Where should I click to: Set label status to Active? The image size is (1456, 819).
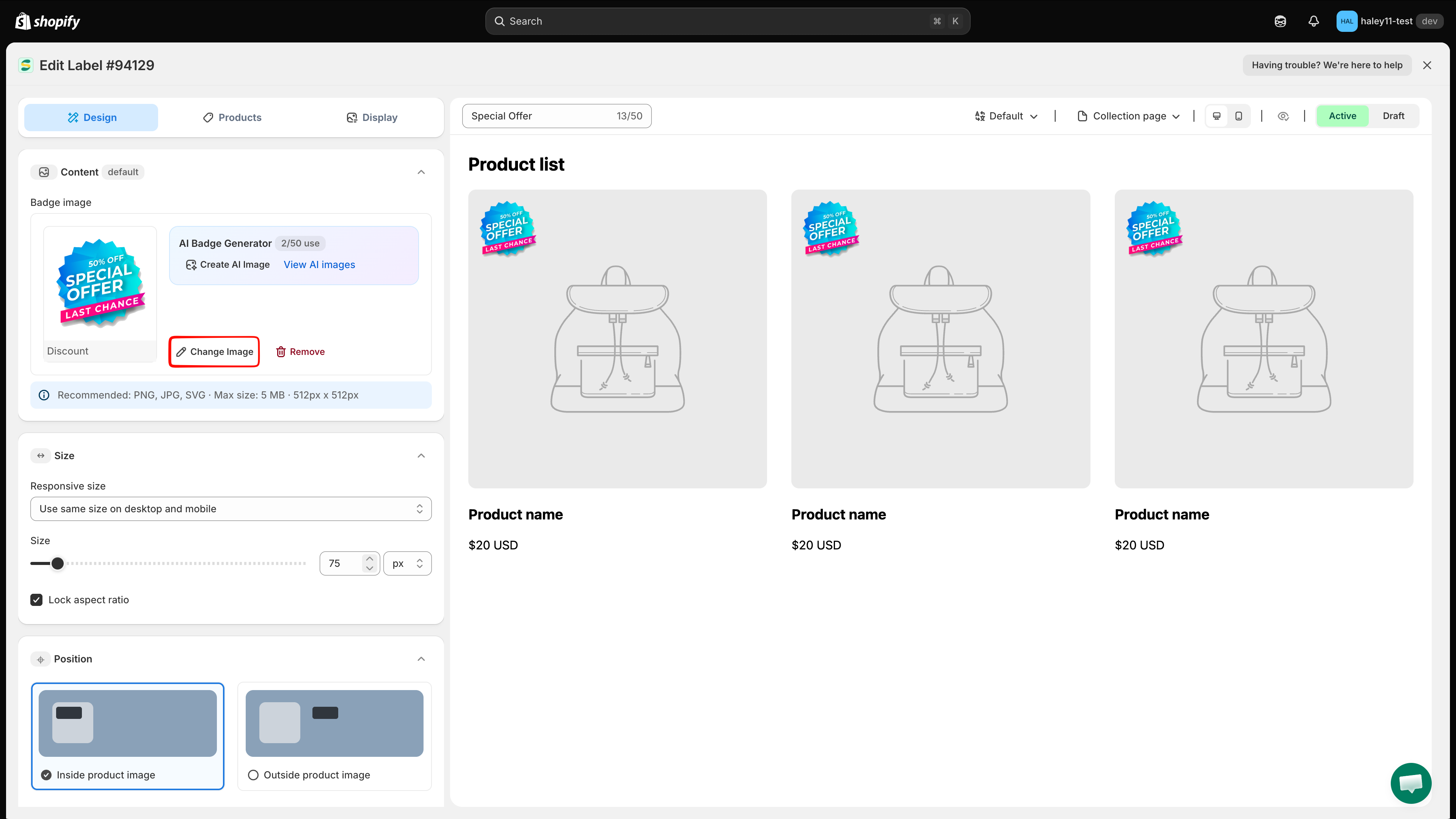1342,116
